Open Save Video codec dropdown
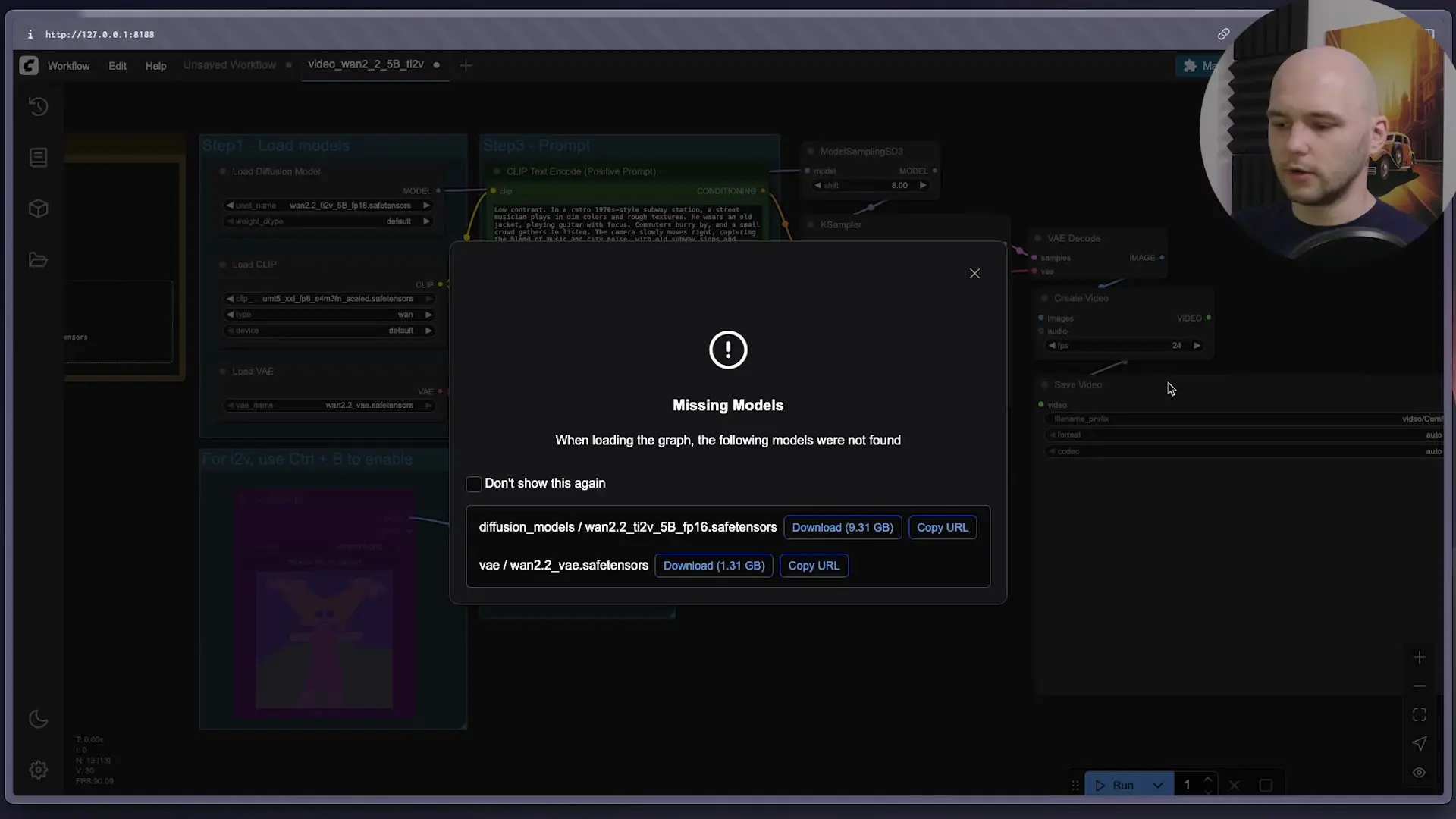 click(x=1244, y=451)
